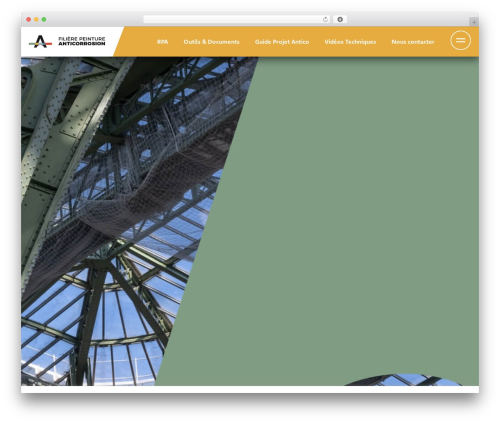
Task: Click the download icon beside the address bar
Action: [340, 20]
